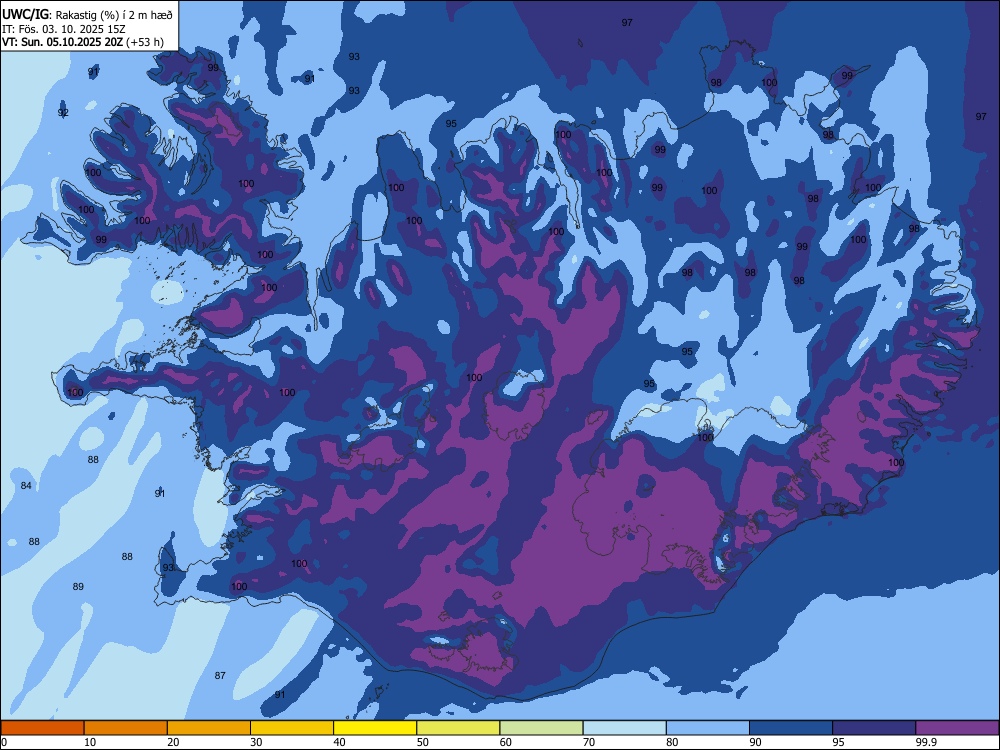
Task: Click the light blue 80–90 legend swatch
Action: (708, 728)
